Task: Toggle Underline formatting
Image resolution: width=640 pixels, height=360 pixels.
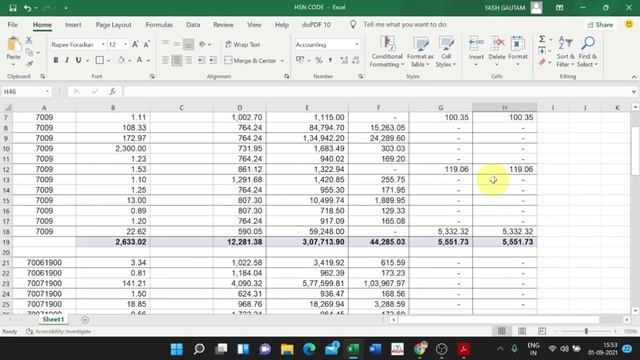Action: click(x=78, y=60)
